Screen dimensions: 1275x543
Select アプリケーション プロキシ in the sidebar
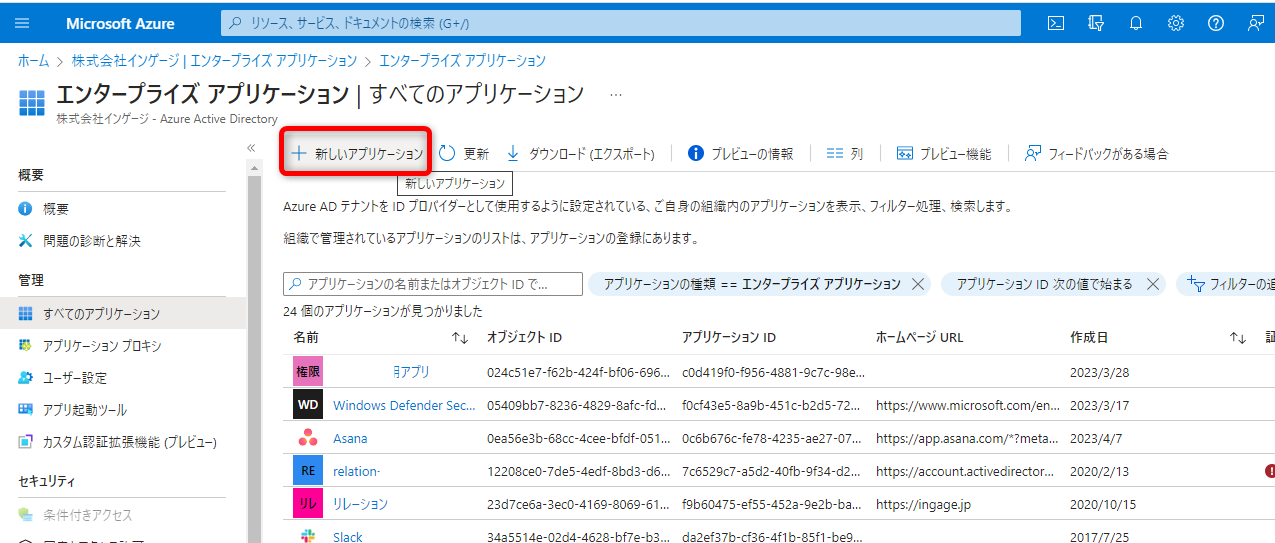[x=123, y=346]
